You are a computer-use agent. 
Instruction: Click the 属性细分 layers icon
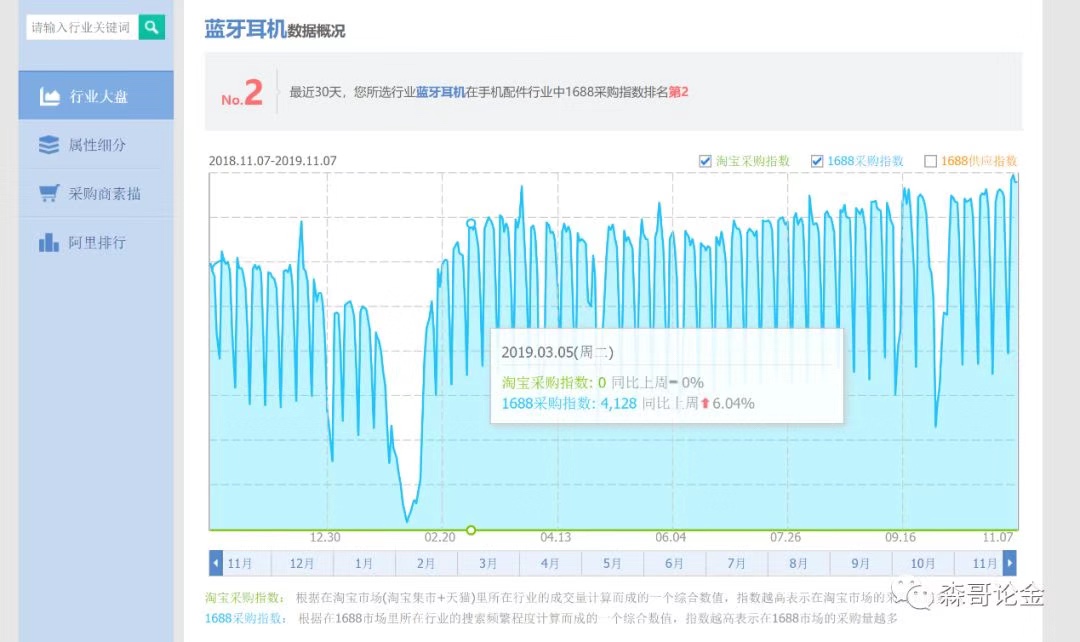click(49, 145)
